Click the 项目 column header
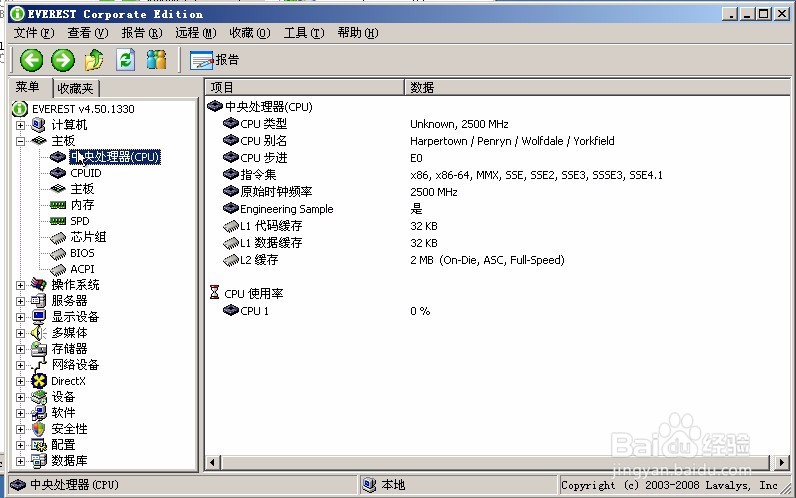Image resolution: width=796 pixels, height=498 pixels. point(305,87)
